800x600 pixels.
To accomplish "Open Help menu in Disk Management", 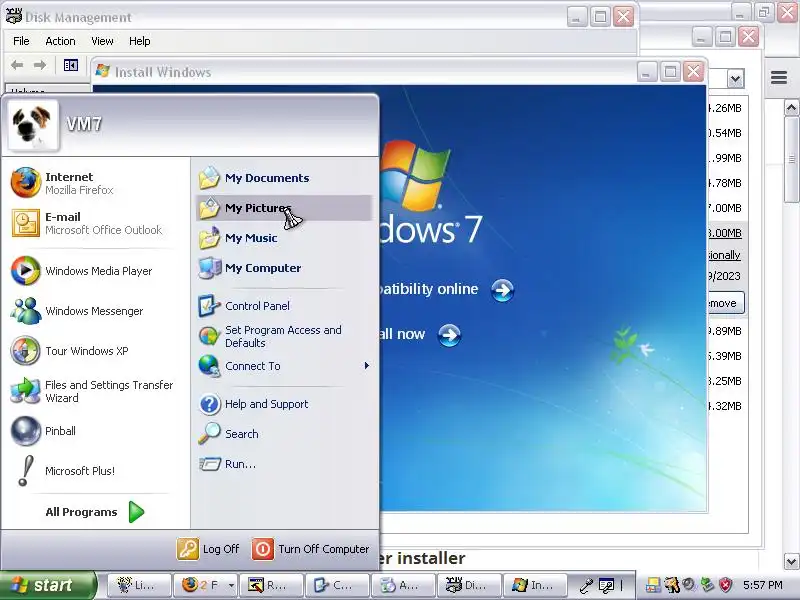I will 139,41.
